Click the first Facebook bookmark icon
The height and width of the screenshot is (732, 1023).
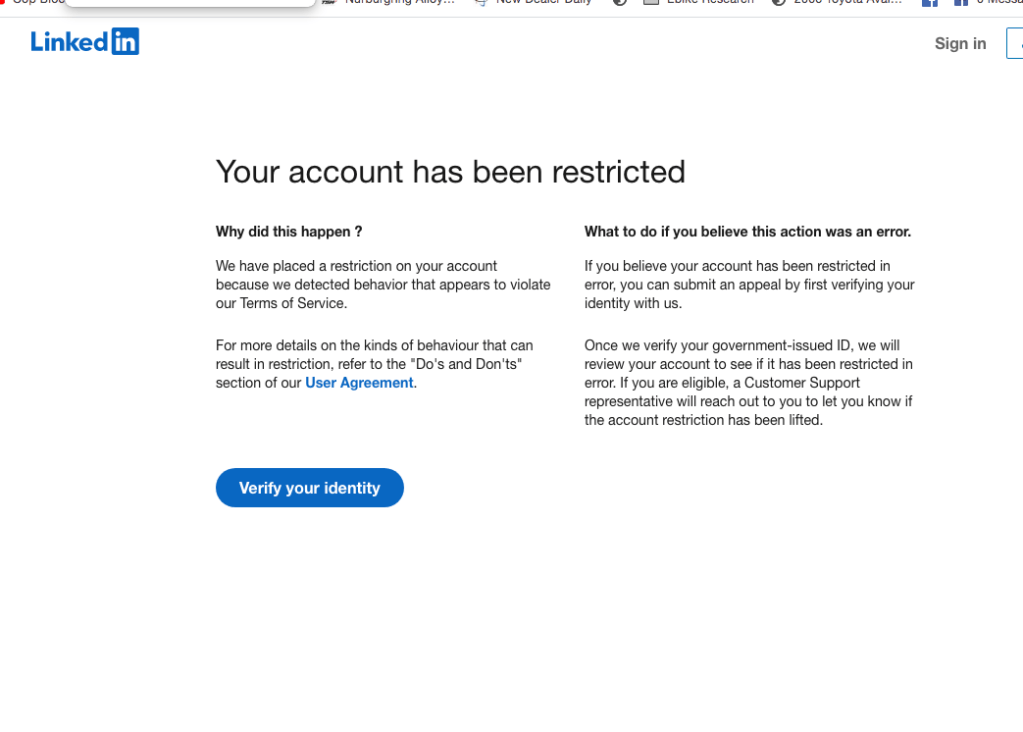(x=929, y=2)
